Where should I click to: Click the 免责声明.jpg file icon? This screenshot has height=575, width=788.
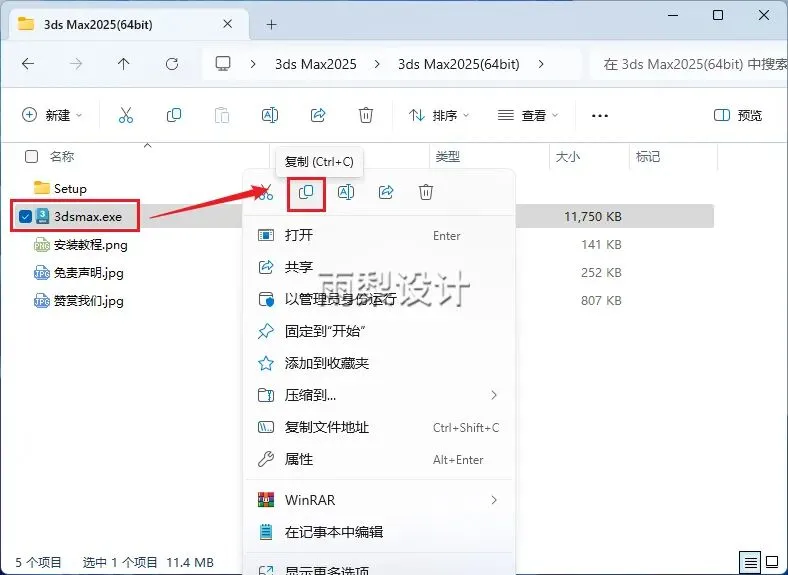tap(42, 273)
